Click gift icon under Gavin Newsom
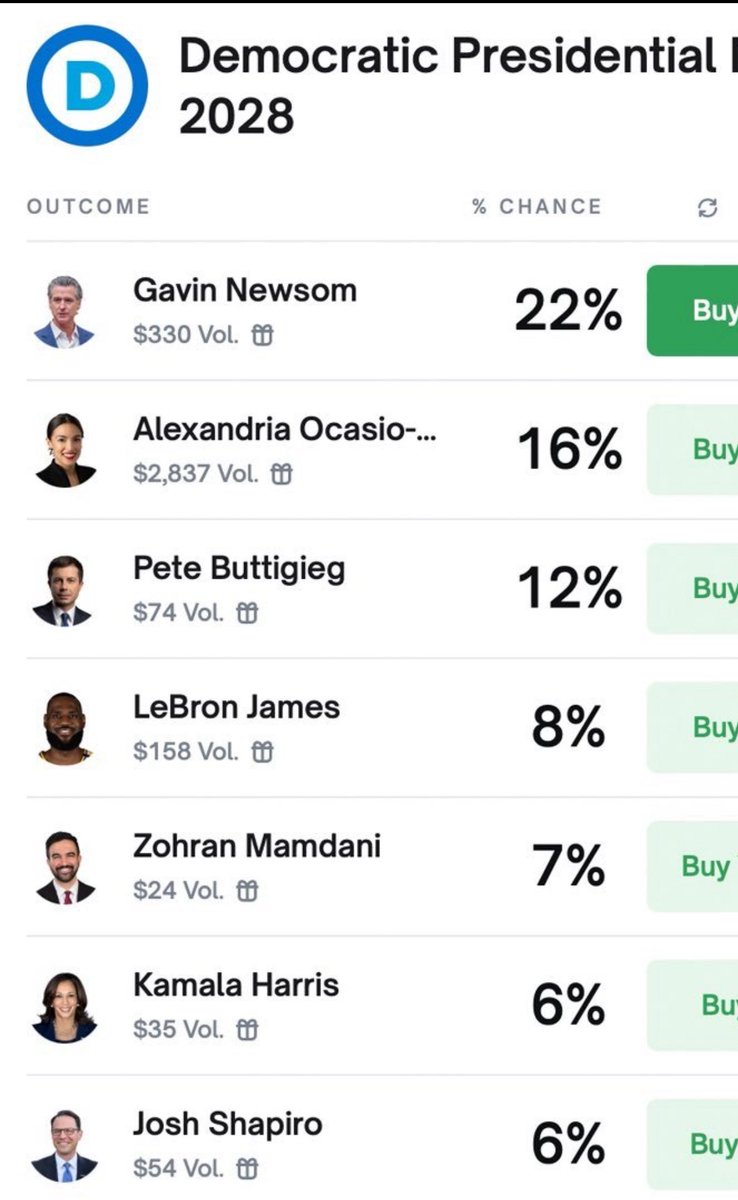 click(x=262, y=335)
